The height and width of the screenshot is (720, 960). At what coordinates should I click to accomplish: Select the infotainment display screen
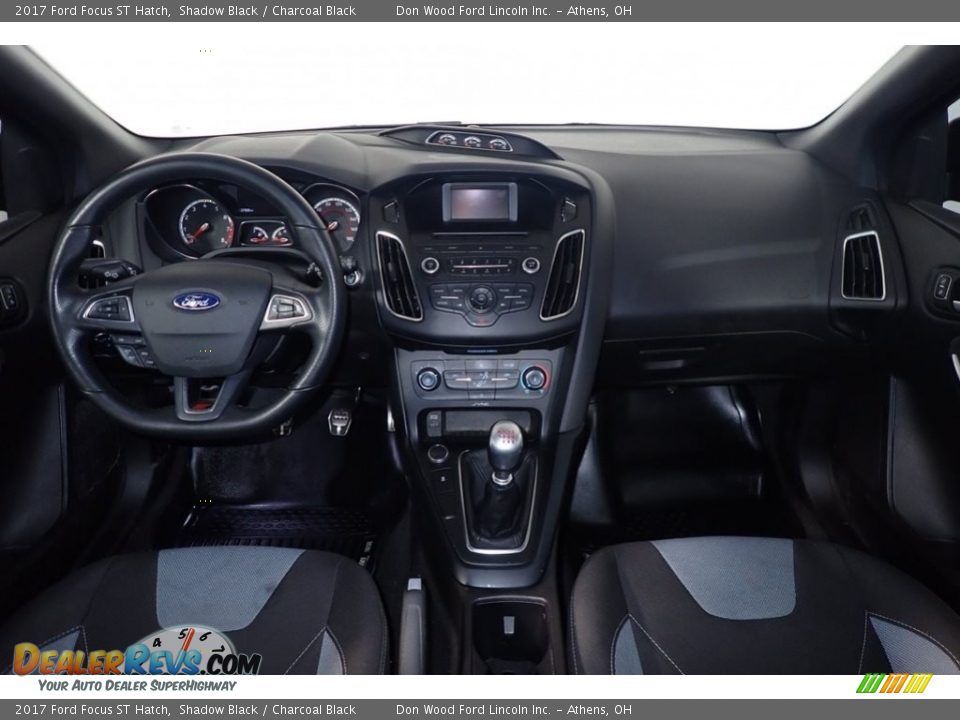(x=479, y=205)
